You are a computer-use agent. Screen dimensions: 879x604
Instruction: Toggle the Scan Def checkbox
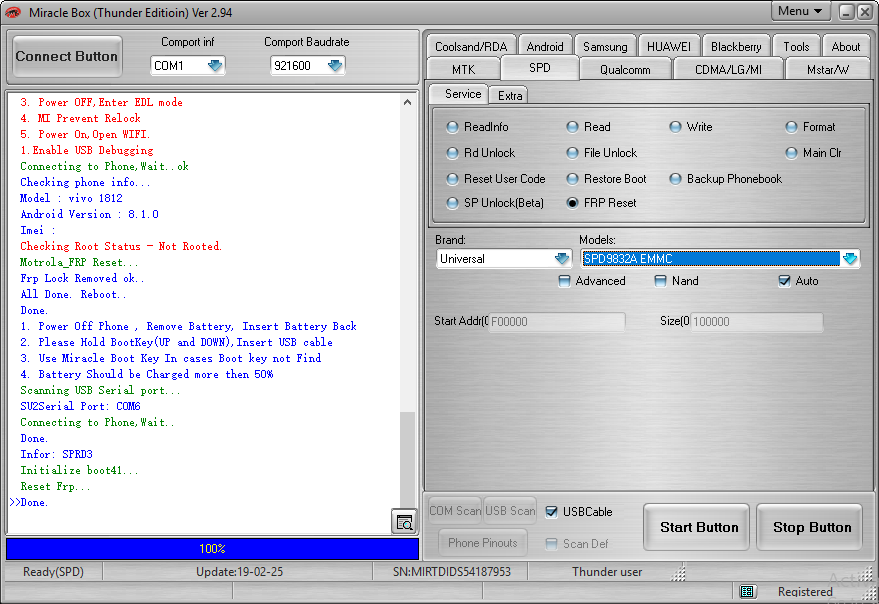[x=552, y=543]
